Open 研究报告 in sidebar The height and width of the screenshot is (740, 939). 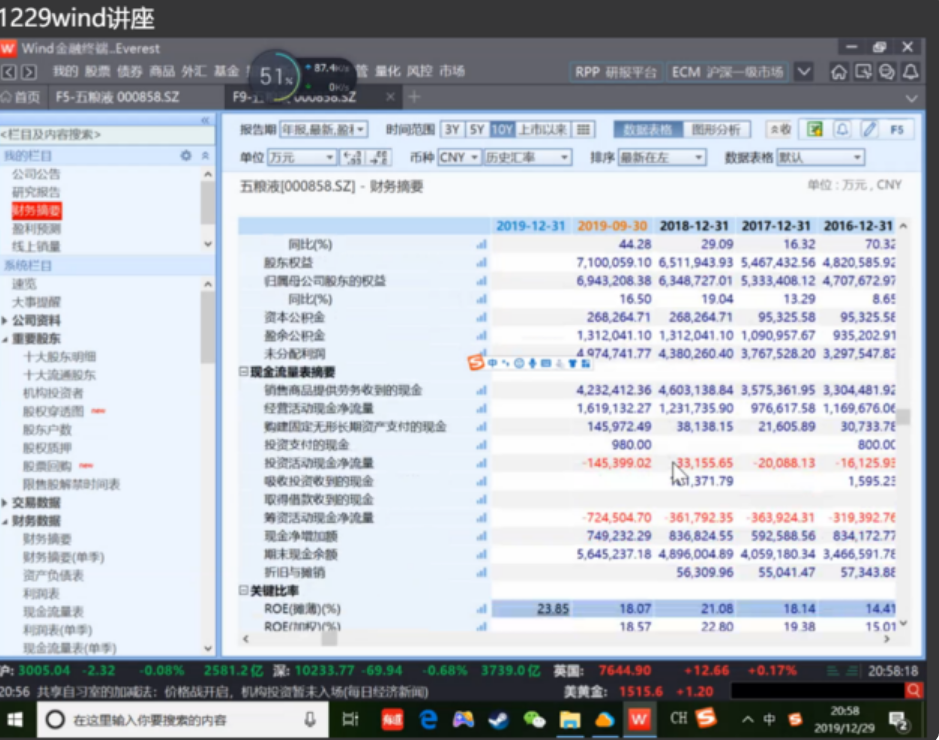click(36, 192)
